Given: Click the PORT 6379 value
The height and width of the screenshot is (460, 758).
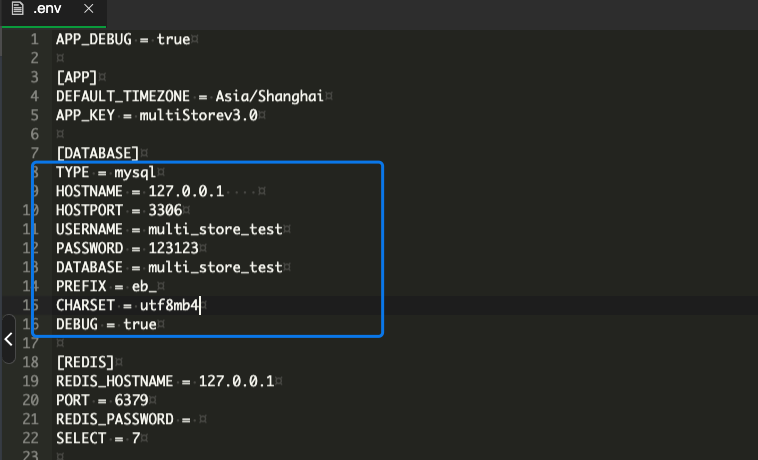Looking at the screenshot, I should [x=127, y=400].
